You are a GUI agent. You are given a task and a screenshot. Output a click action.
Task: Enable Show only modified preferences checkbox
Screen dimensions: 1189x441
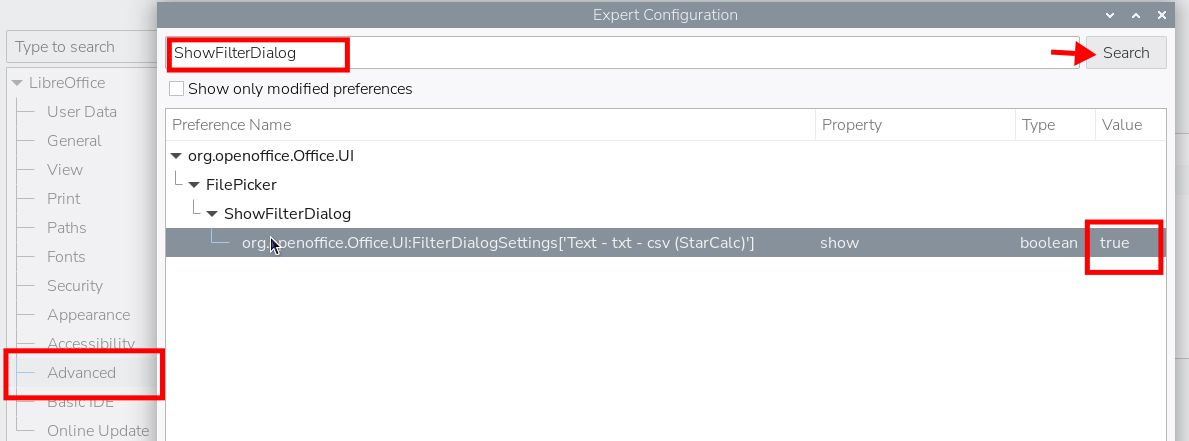tap(177, 89)
